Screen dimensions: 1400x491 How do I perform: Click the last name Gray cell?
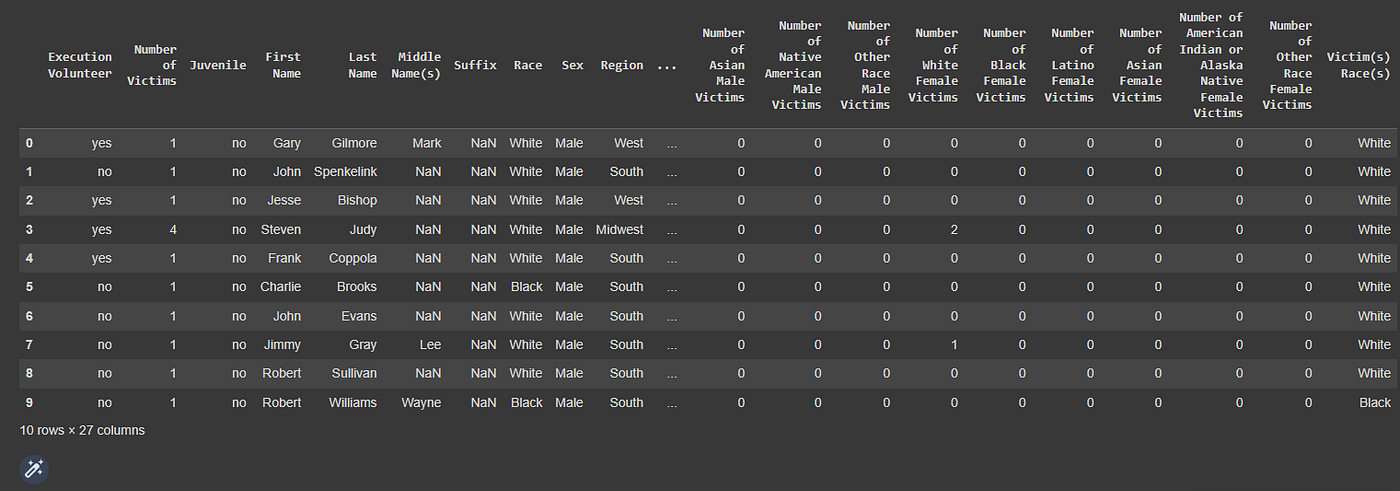pyautogui.click(x=363, y=344)
